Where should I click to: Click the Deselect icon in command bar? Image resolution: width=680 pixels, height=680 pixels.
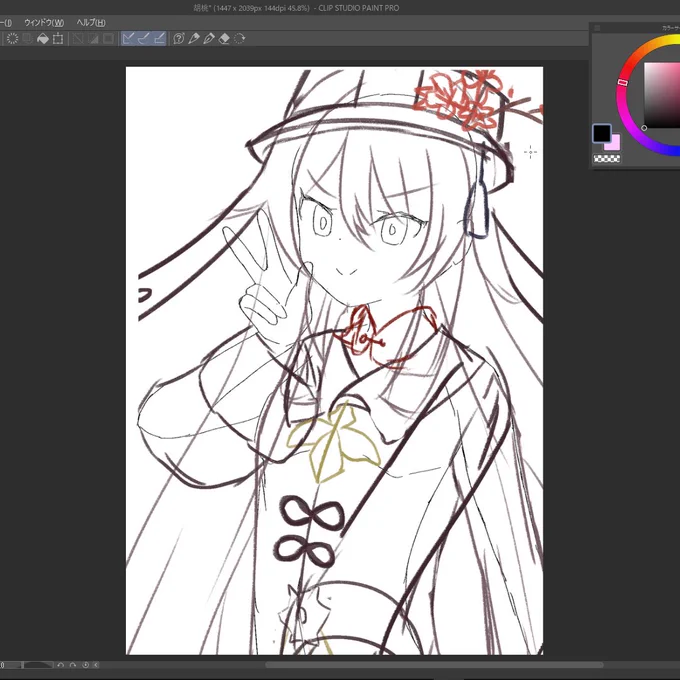pyautogui.click(x=78, y=39)
